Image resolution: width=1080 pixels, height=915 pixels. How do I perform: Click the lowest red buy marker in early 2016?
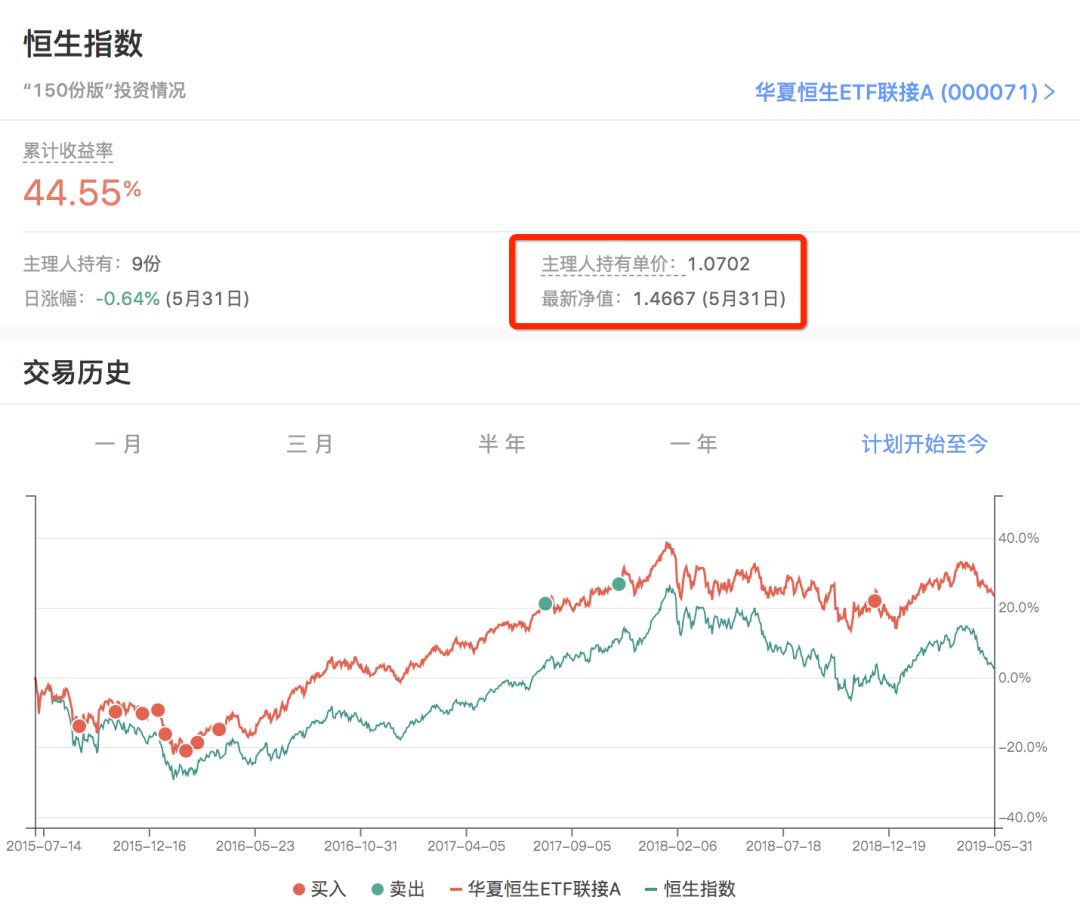click(186, 750)
